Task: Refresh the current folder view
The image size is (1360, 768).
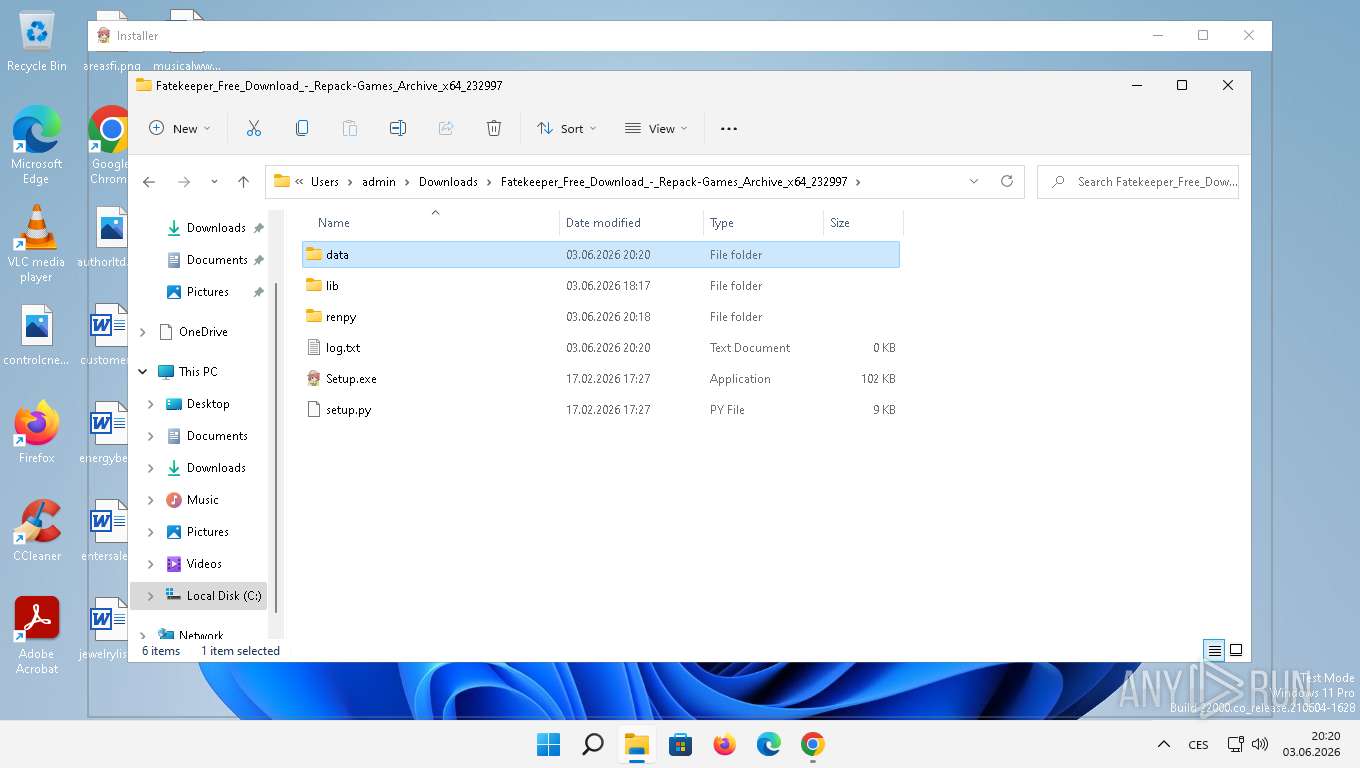Action: click(x=1007, y=182)
